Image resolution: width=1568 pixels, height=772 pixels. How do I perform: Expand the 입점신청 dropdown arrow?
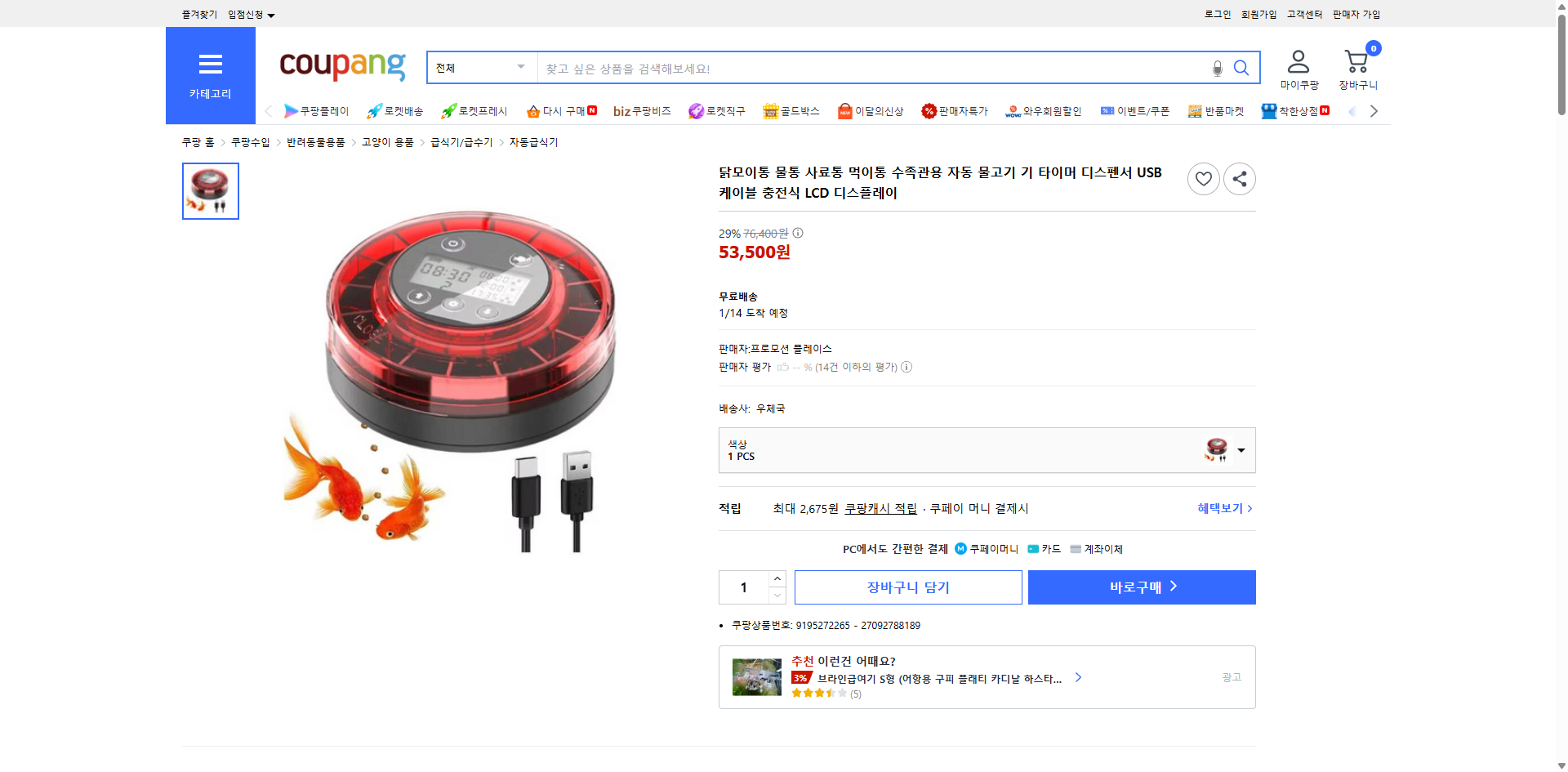pos(271,14)
